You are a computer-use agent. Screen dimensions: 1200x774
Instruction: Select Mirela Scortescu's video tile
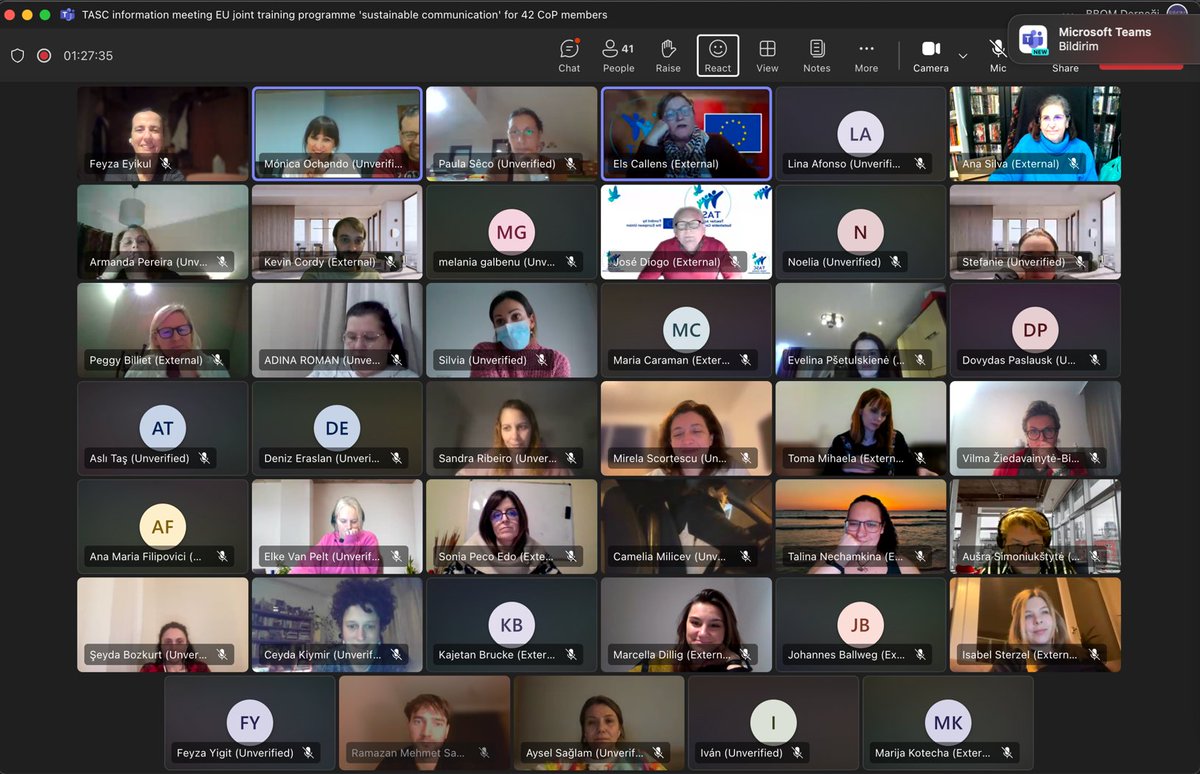[x=686, y=428]
